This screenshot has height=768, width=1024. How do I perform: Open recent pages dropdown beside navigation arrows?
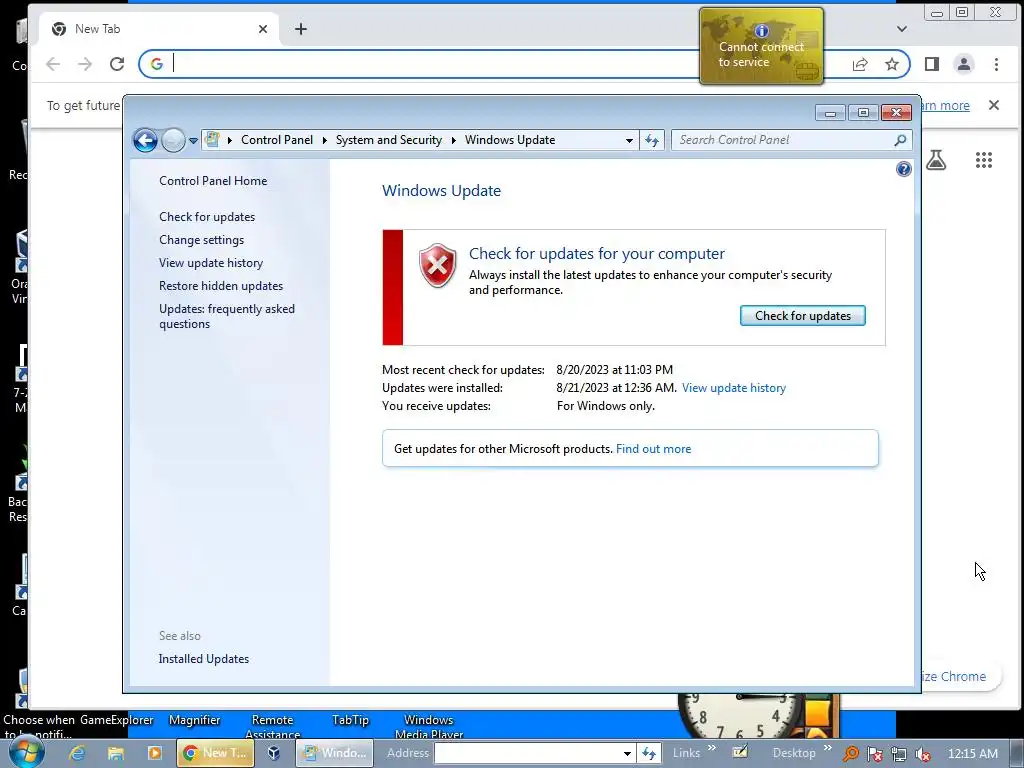(193, 140)
